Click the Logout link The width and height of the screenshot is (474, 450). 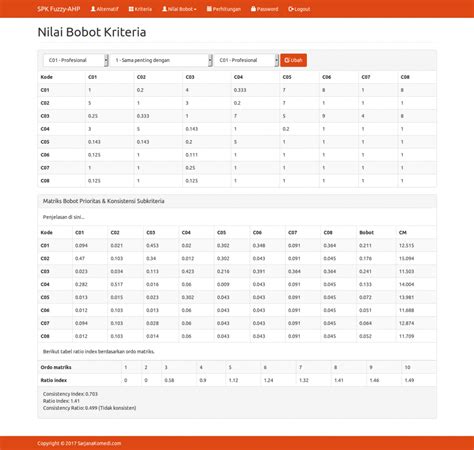click(x=299, y=9)
